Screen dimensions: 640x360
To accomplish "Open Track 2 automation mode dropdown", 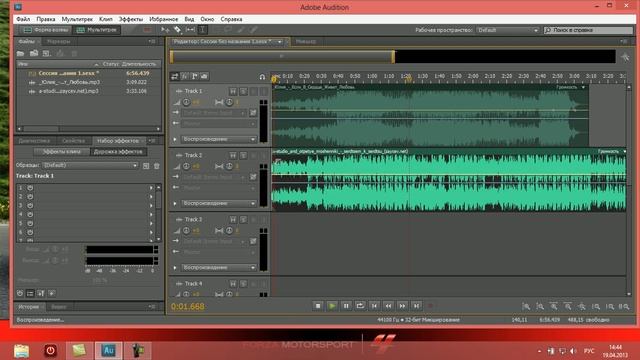I will click(219, 203).
